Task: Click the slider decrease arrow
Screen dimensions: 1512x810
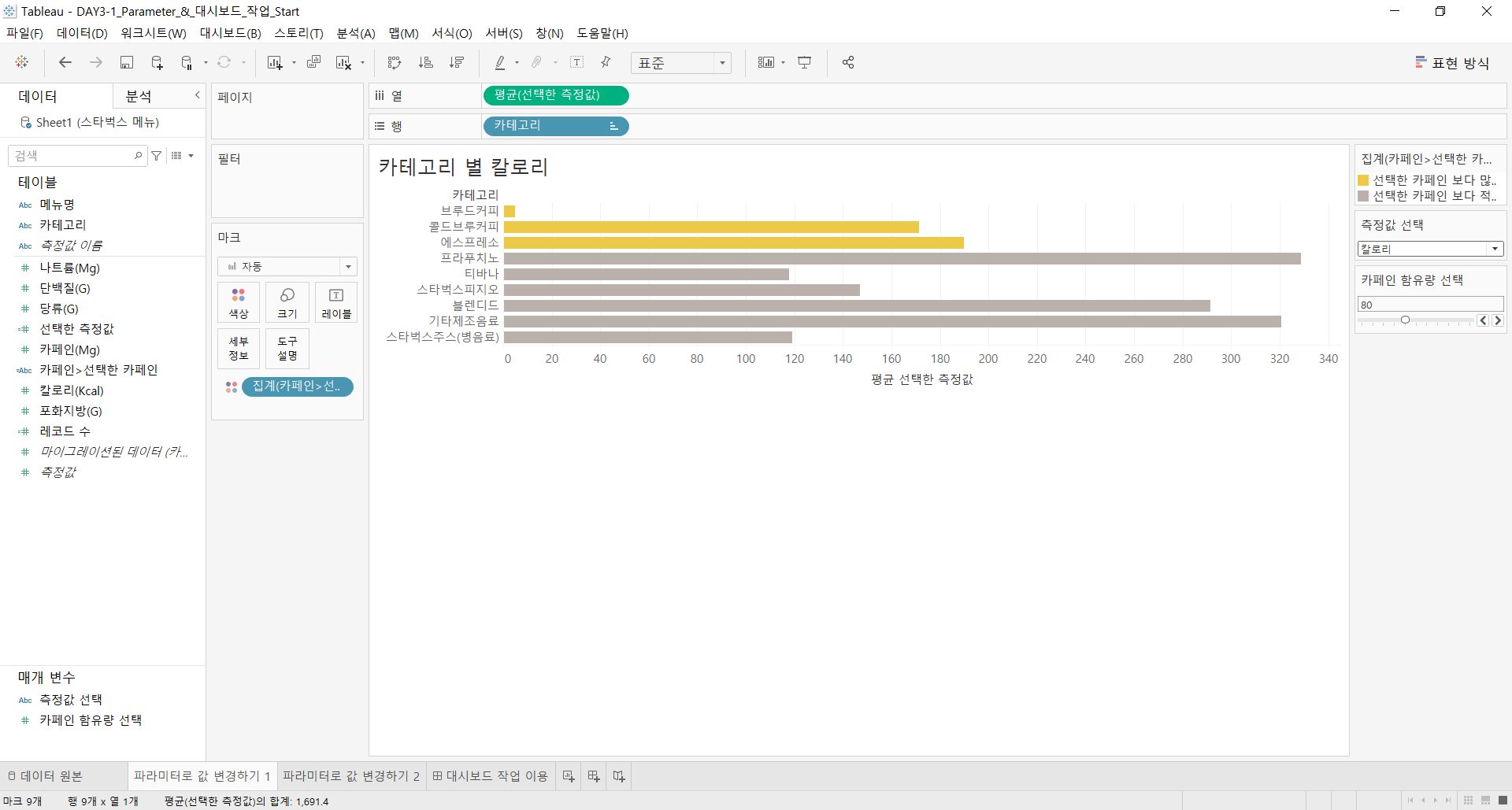Action: click(x=1483, y=320)
